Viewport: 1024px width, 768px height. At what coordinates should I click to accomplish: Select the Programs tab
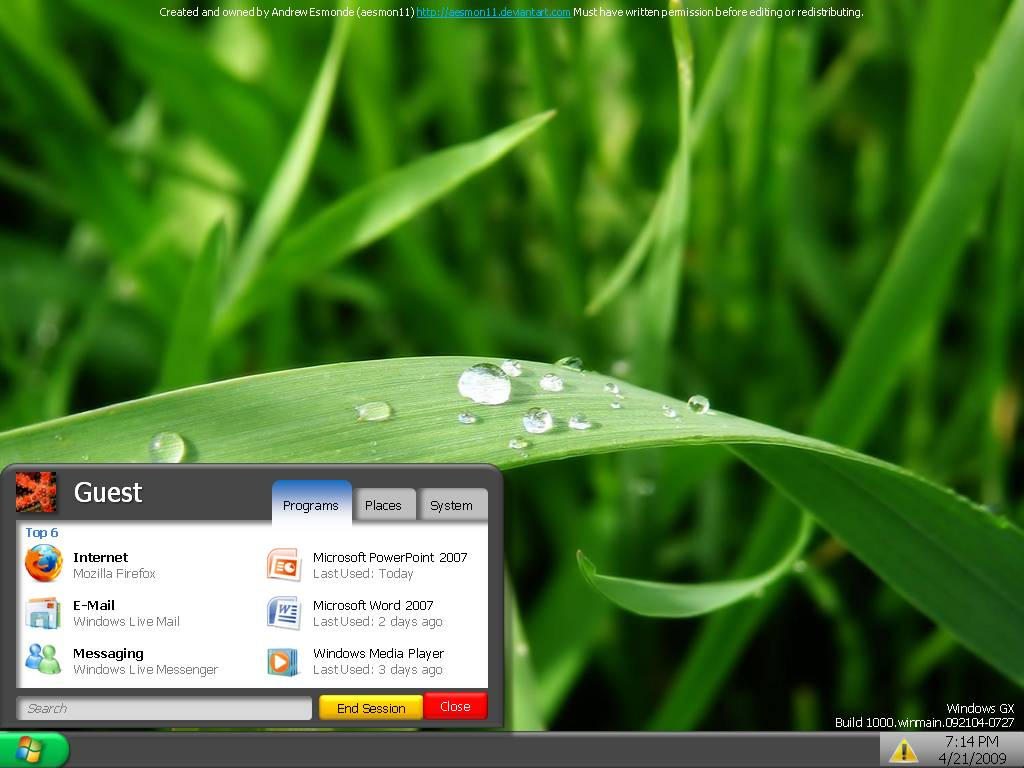(311, 505)
